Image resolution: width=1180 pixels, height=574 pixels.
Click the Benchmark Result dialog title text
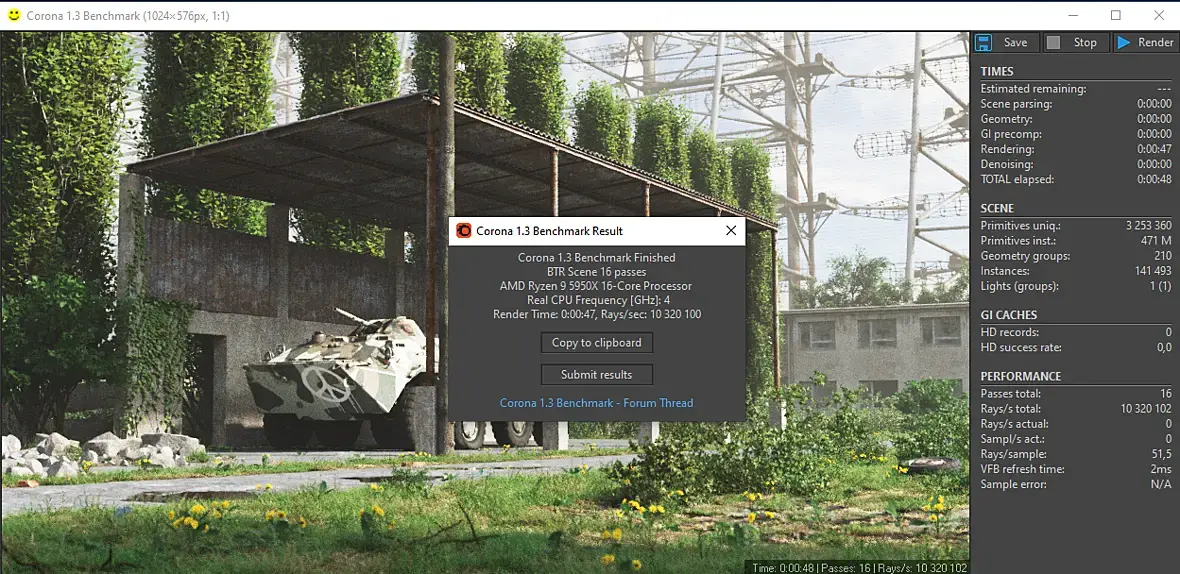click(x=549, y=231)
